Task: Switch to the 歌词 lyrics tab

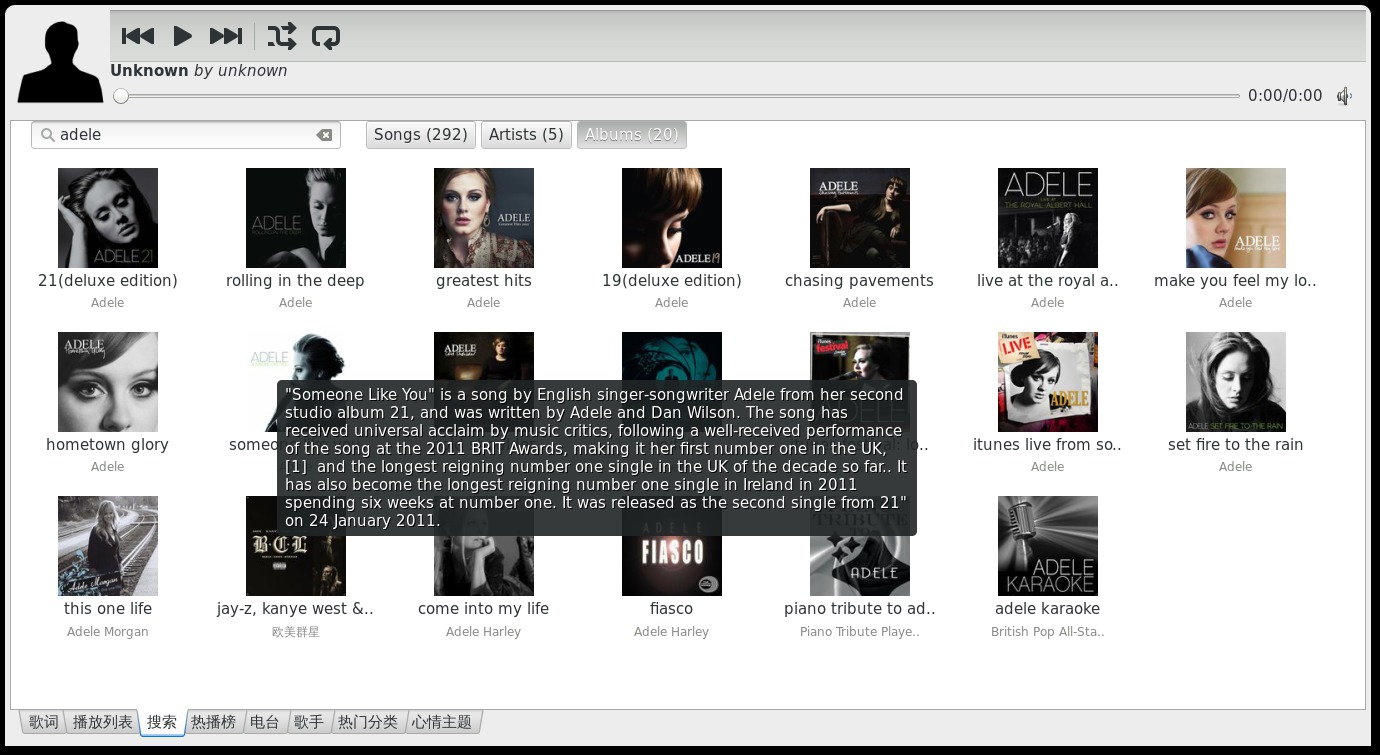Action: [43, 722]
